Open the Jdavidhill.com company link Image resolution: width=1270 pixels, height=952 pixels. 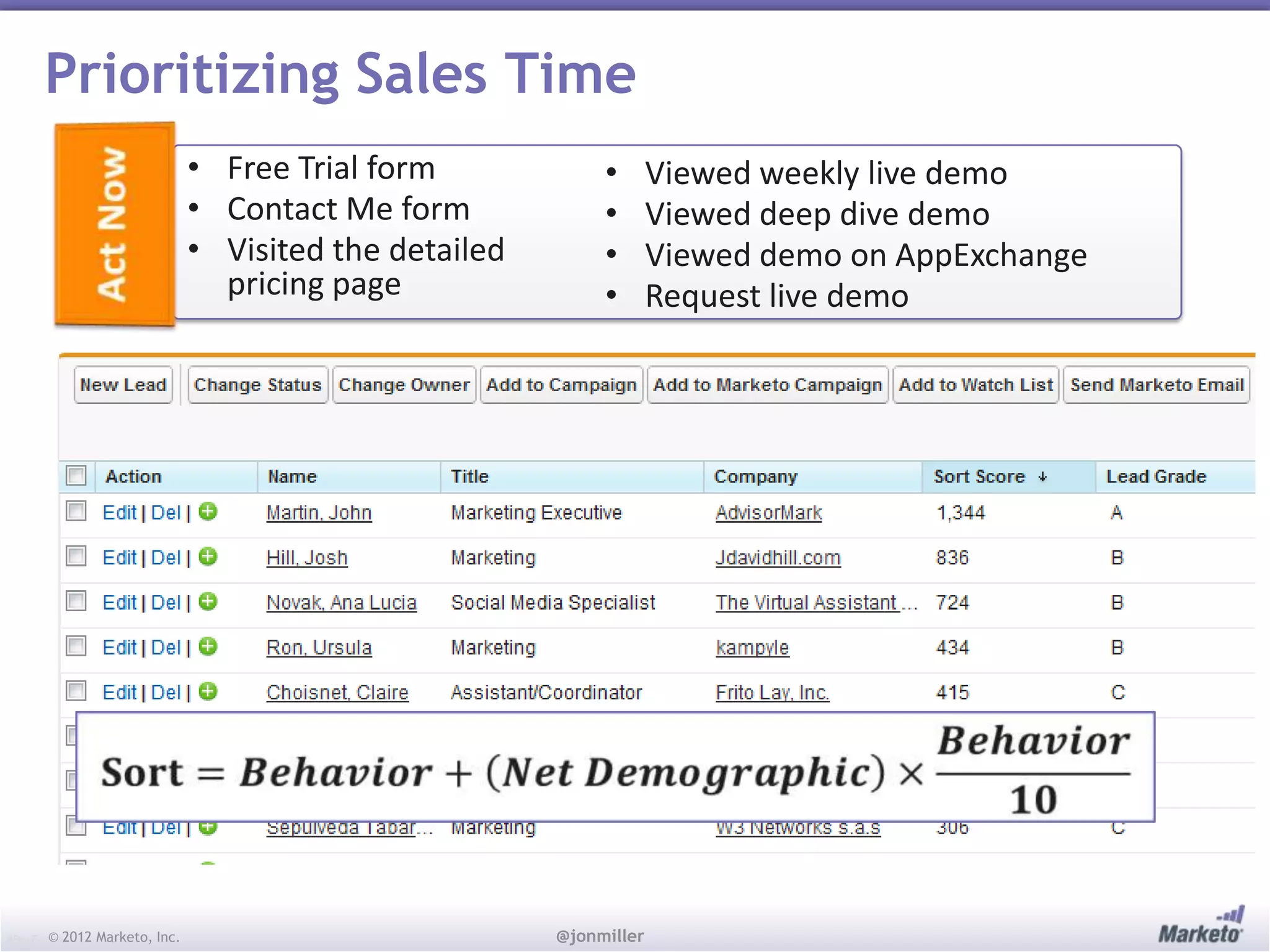[778, 558]
